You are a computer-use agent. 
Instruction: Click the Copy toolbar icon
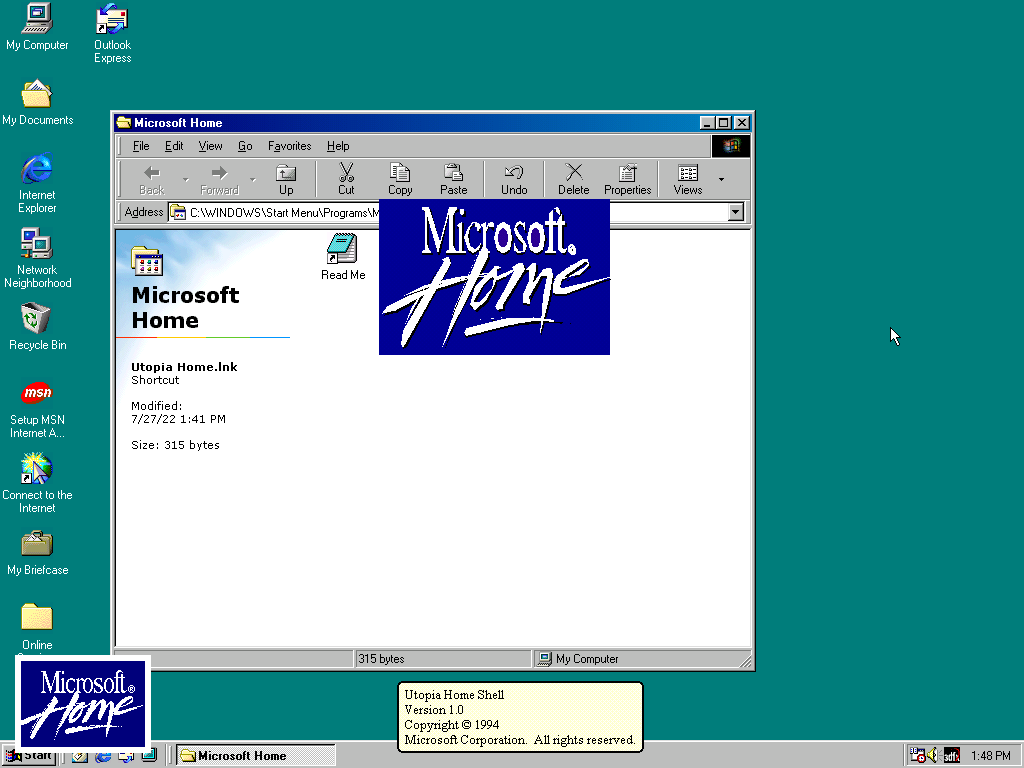[x=400, y=180]
